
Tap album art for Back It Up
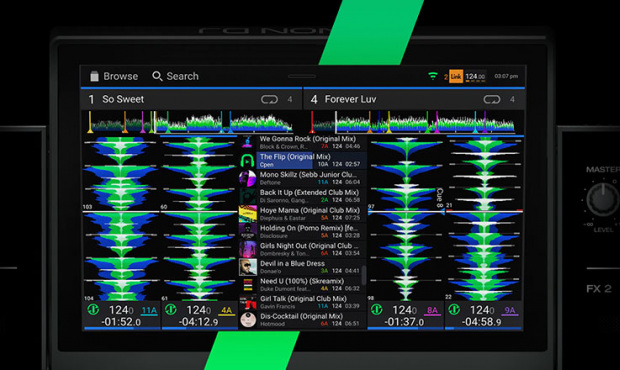point(248,196)
